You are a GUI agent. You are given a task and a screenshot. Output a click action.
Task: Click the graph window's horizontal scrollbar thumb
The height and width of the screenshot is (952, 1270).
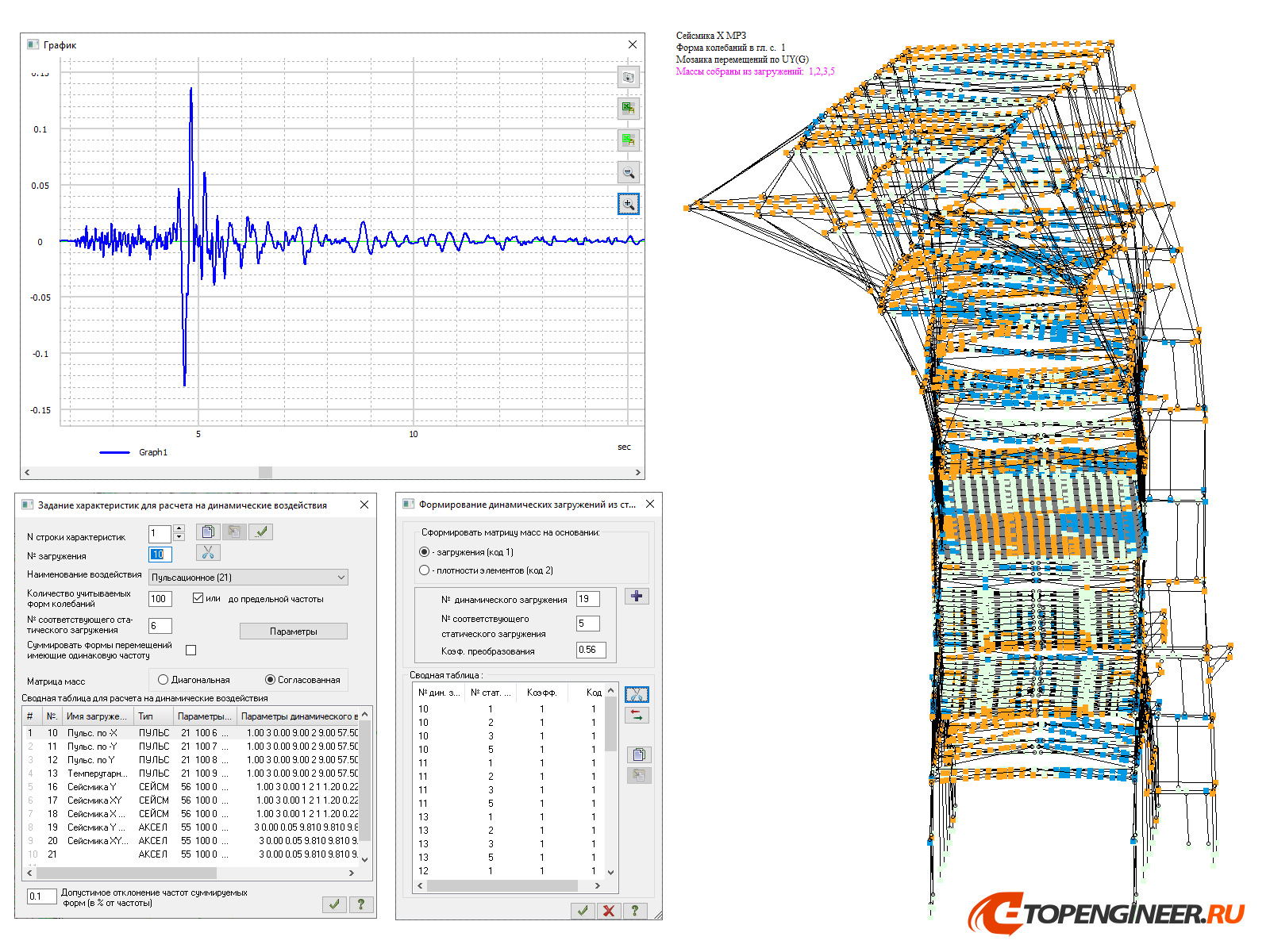click(265, 472)
